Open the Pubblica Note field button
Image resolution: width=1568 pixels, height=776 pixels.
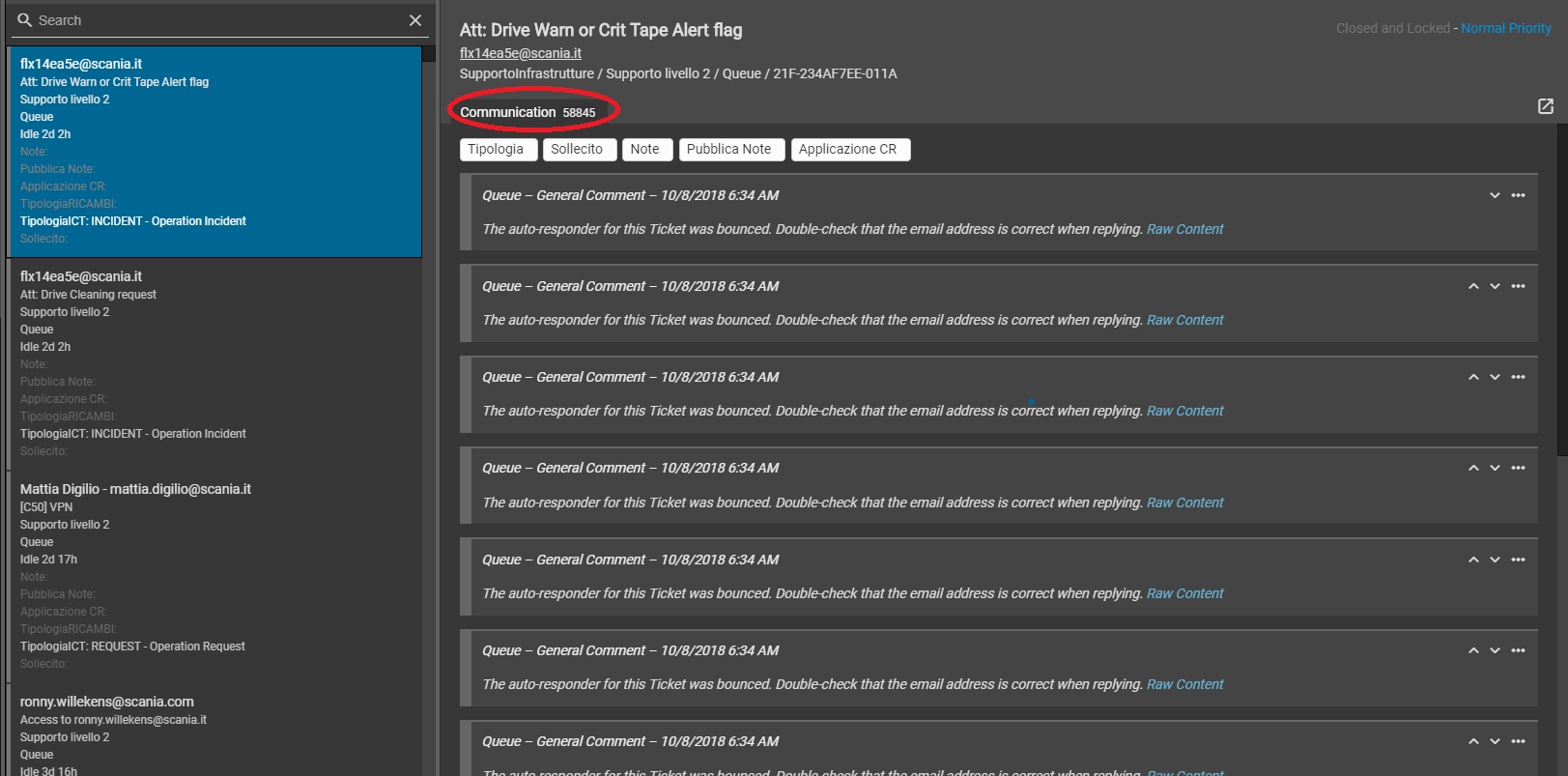[x=728, y=149]
